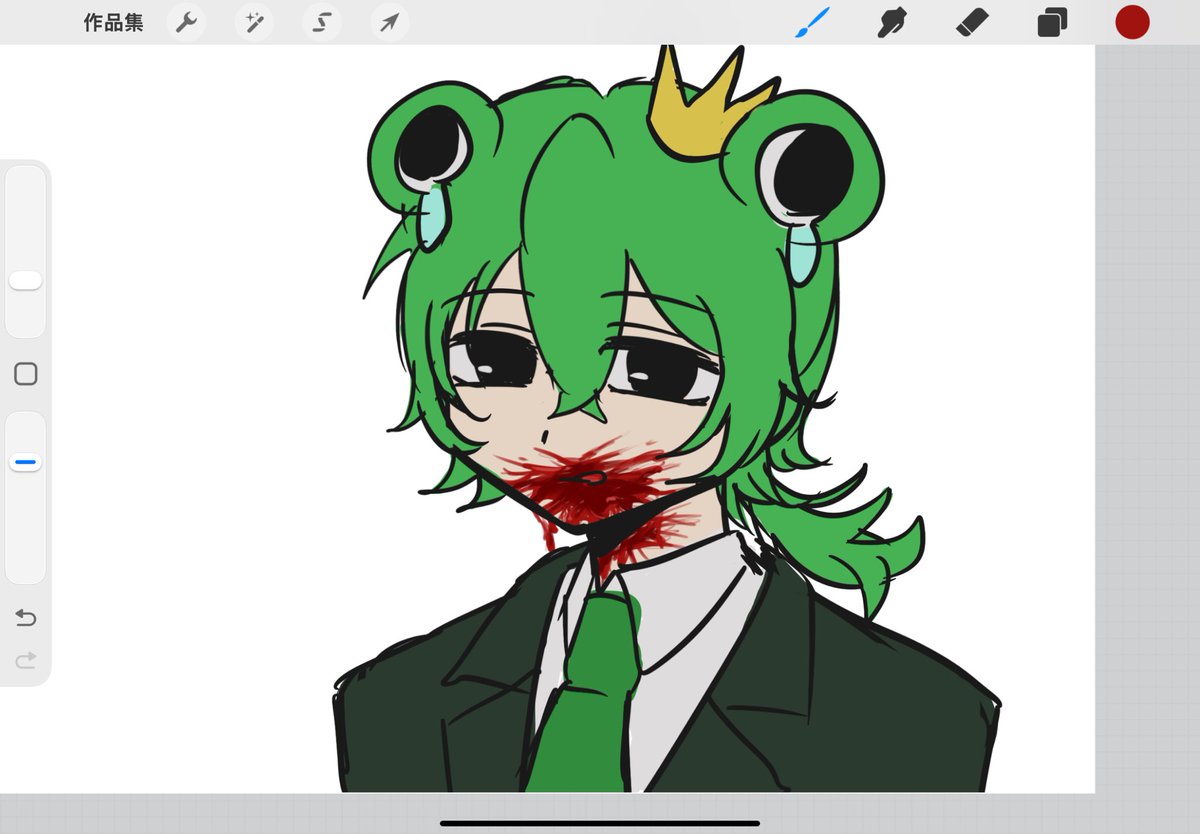
Task: Tap the square modify button in sidebar
Action: [x=26, y=374]
